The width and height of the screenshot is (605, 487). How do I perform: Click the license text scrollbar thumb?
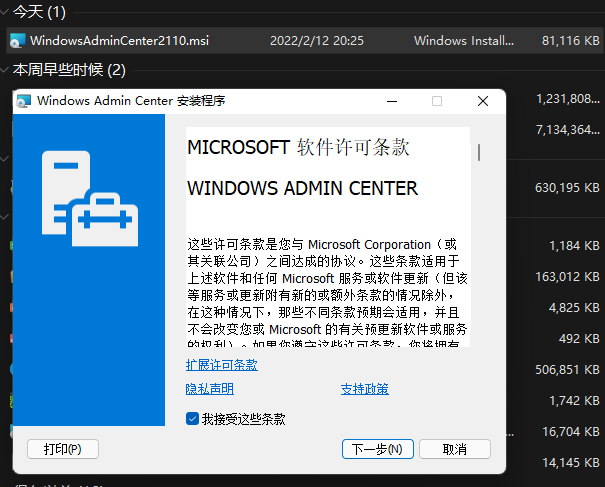click(x=479, y=152)
